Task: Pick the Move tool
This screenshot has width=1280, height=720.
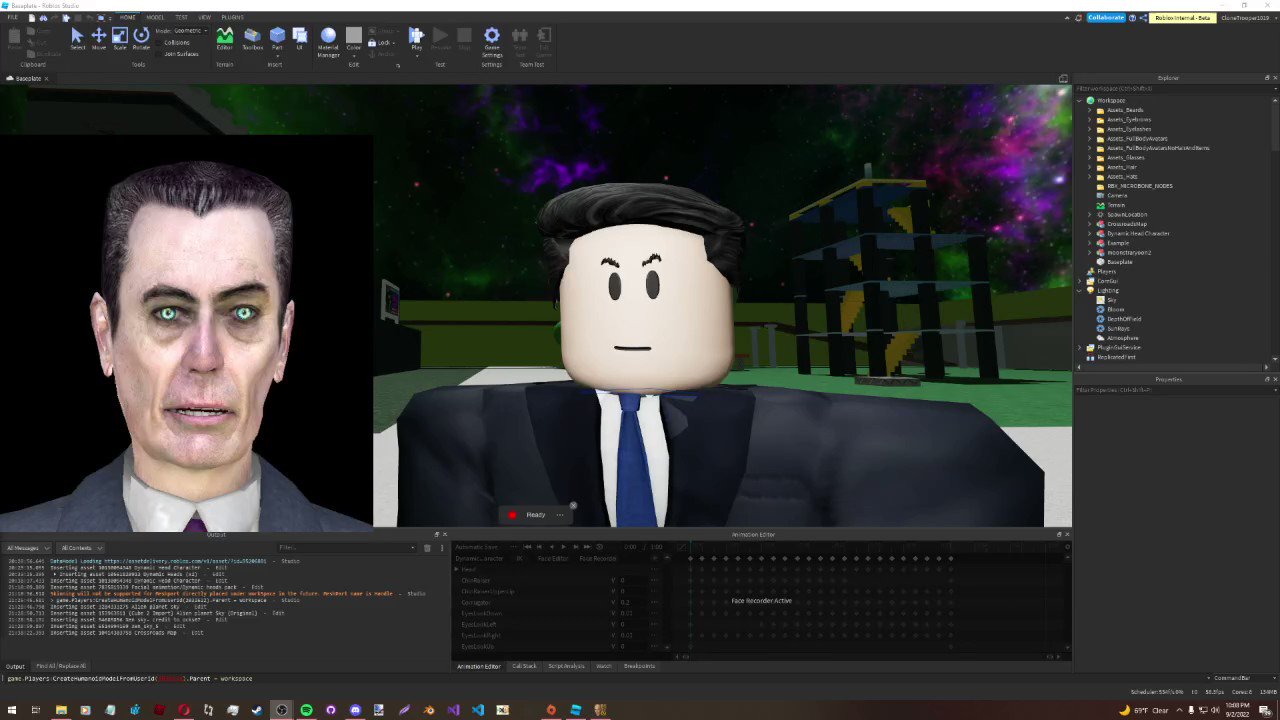Action: click(99, 38)
